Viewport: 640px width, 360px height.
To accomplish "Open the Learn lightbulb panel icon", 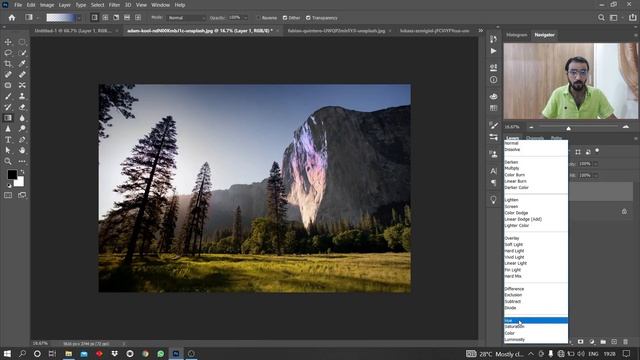I will pos(493,200).
